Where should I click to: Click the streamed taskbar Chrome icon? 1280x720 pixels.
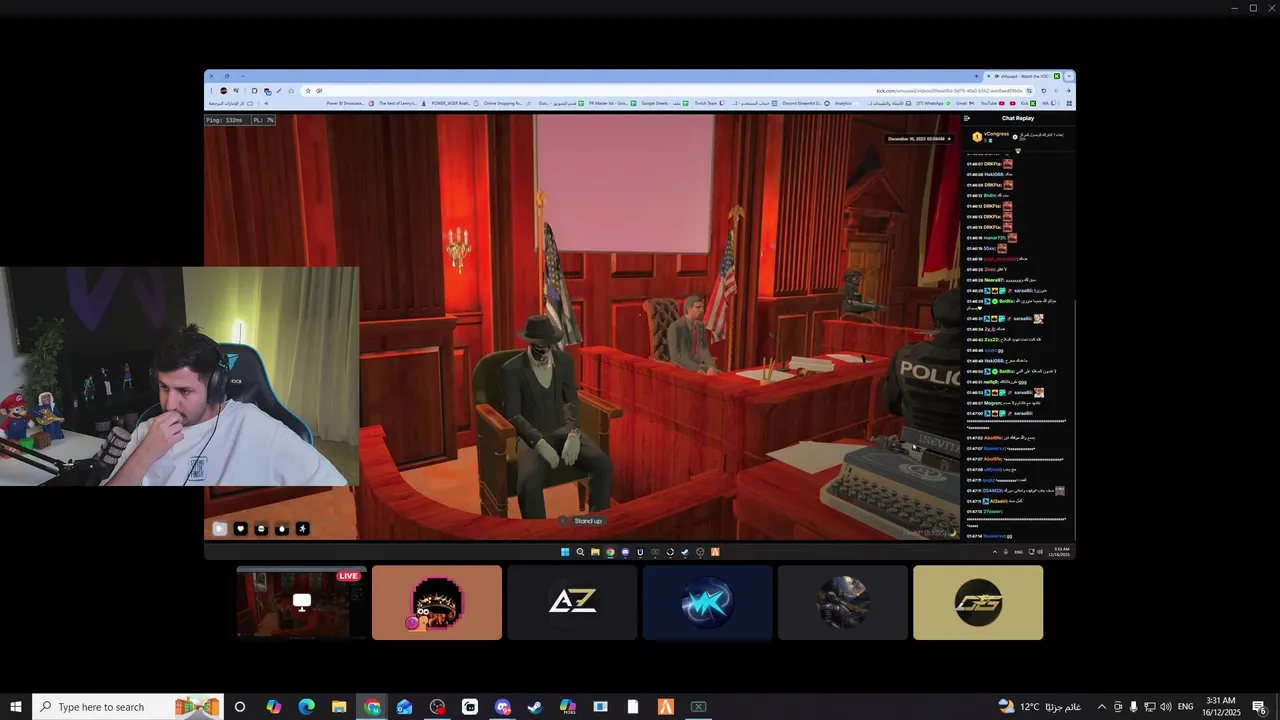click(610, 552)
